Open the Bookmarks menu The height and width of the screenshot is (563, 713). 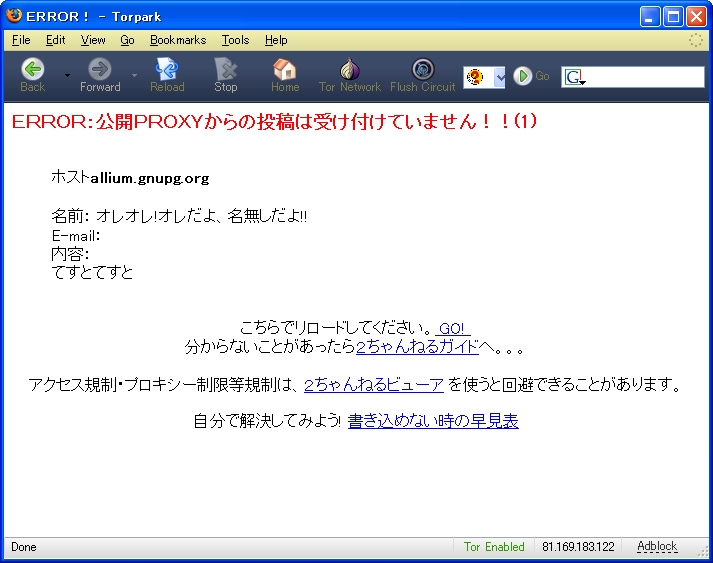point(178,40)
